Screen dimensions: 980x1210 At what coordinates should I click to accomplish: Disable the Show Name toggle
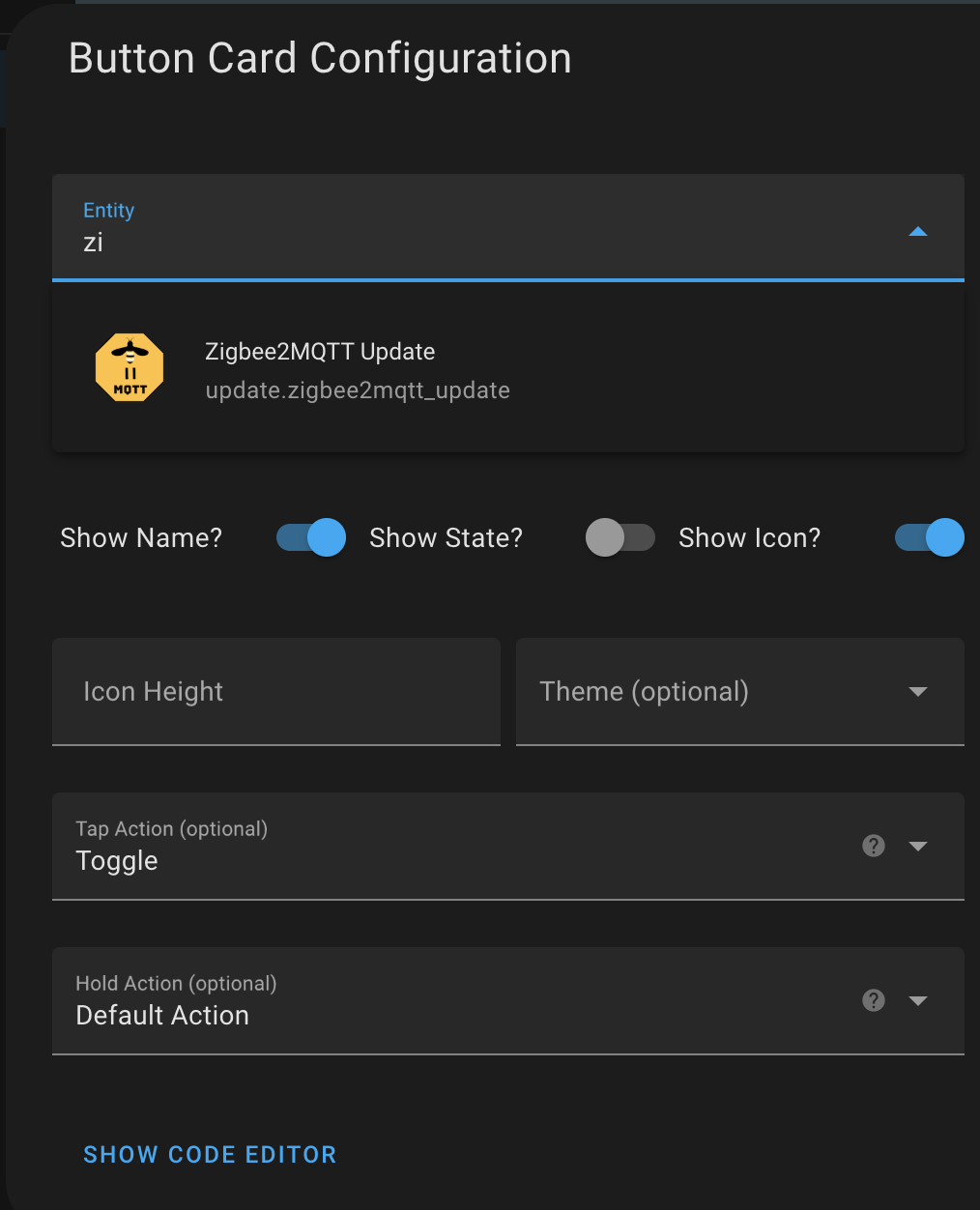tap(309, 537)
